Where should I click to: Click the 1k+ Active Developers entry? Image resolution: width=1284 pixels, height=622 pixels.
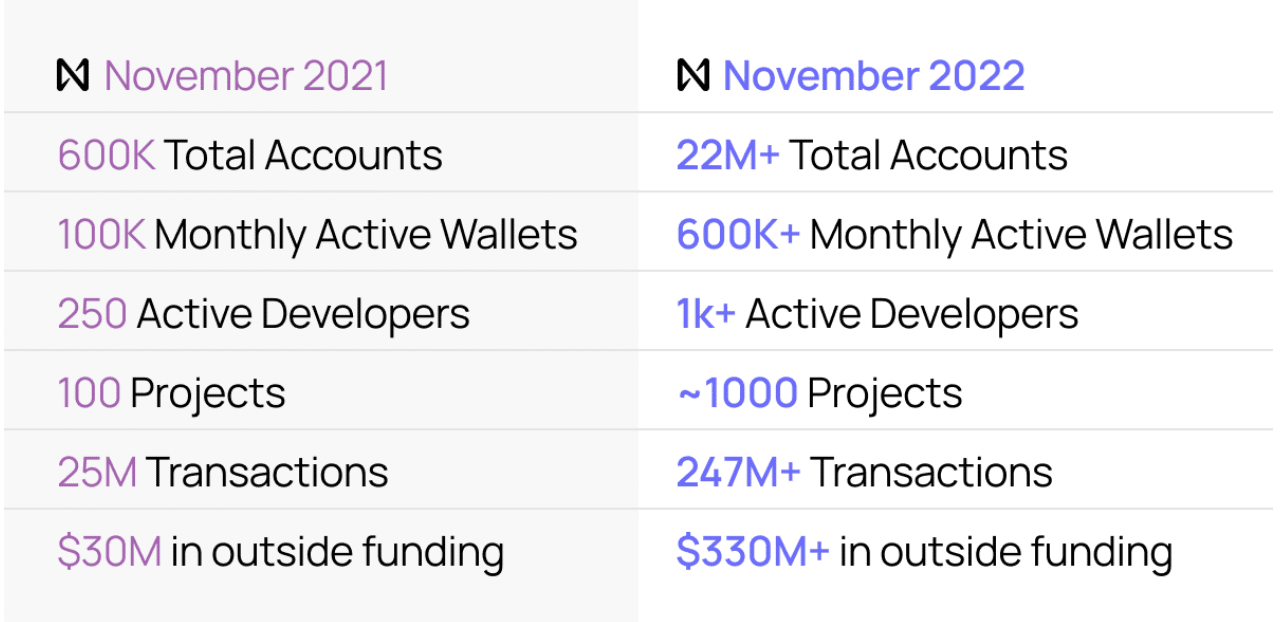pos(877,315)
